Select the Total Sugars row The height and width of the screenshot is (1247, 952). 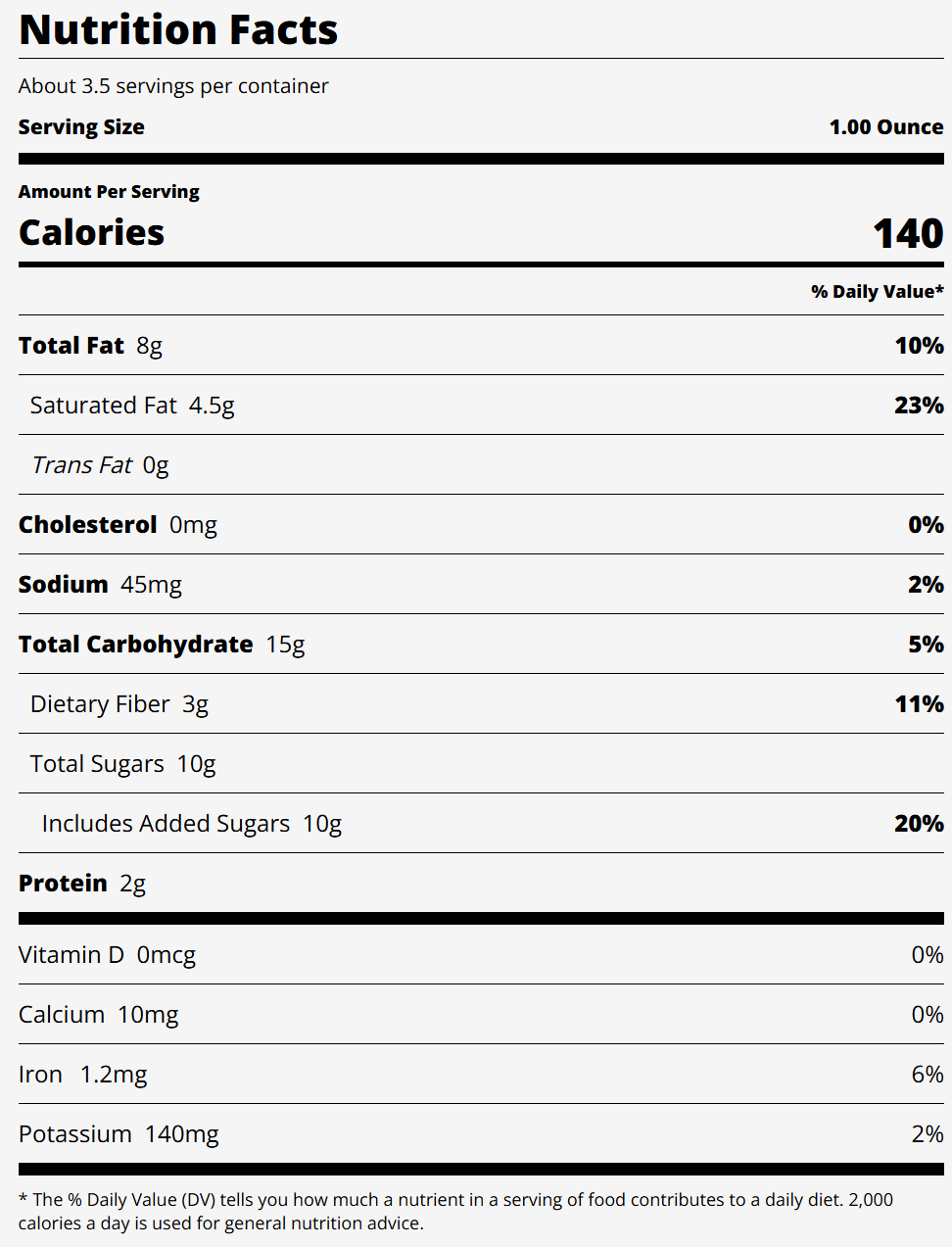[122, 764]
